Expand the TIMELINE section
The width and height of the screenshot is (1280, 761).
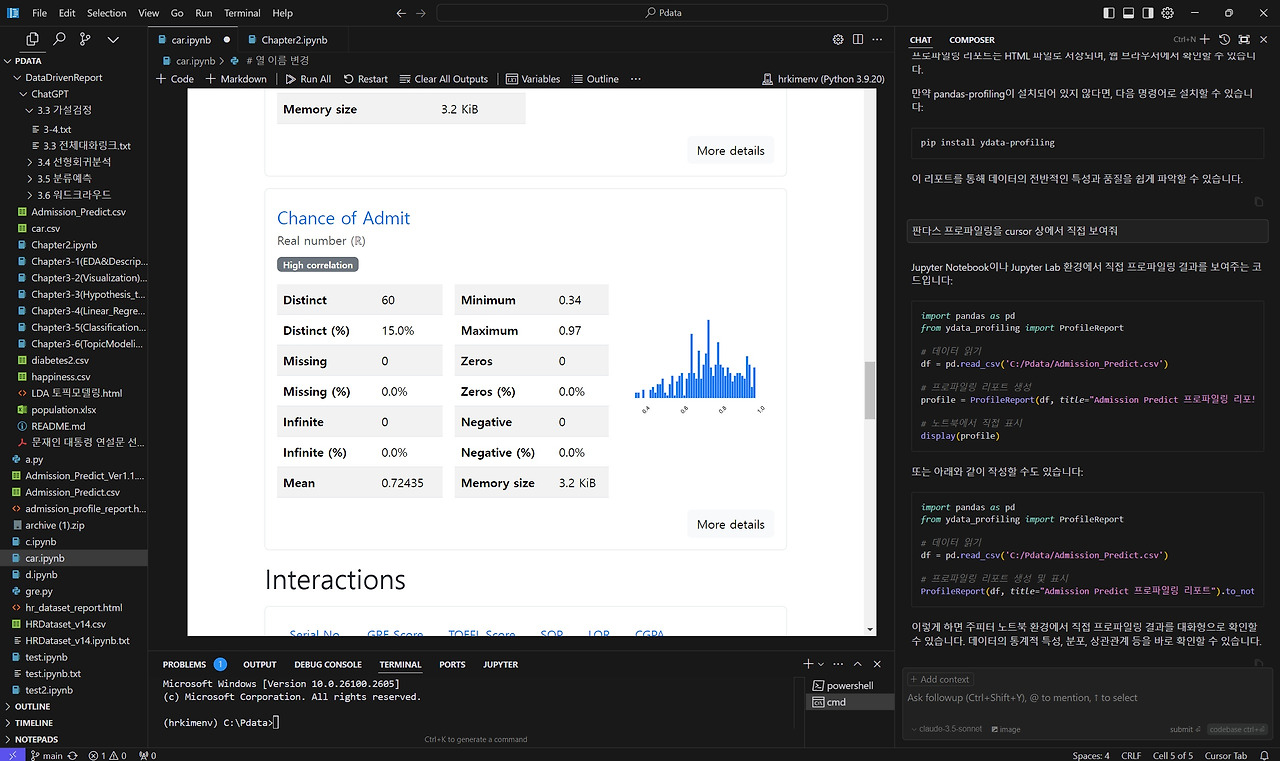(74, 722)
